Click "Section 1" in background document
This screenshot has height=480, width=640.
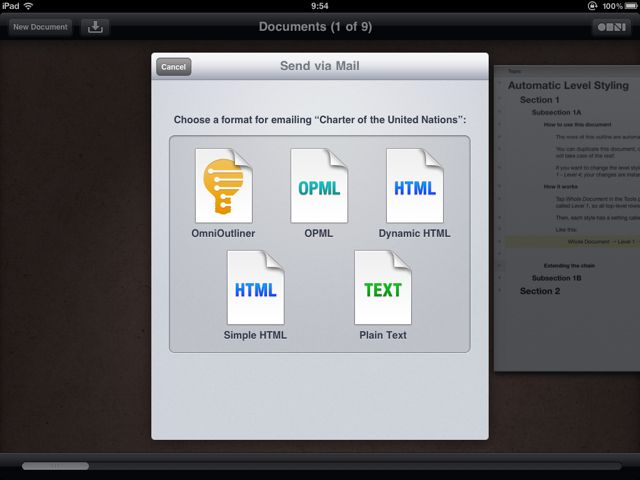click(539, 100)
